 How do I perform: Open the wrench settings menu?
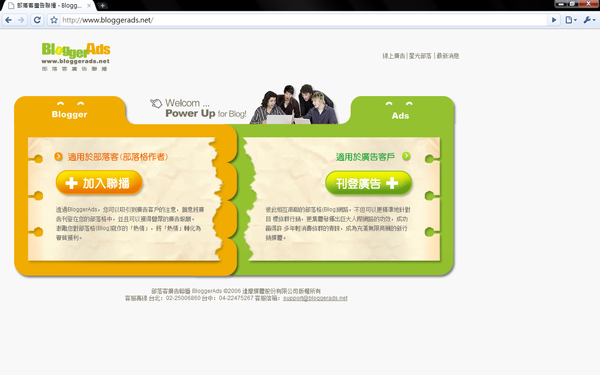point(589,20)
